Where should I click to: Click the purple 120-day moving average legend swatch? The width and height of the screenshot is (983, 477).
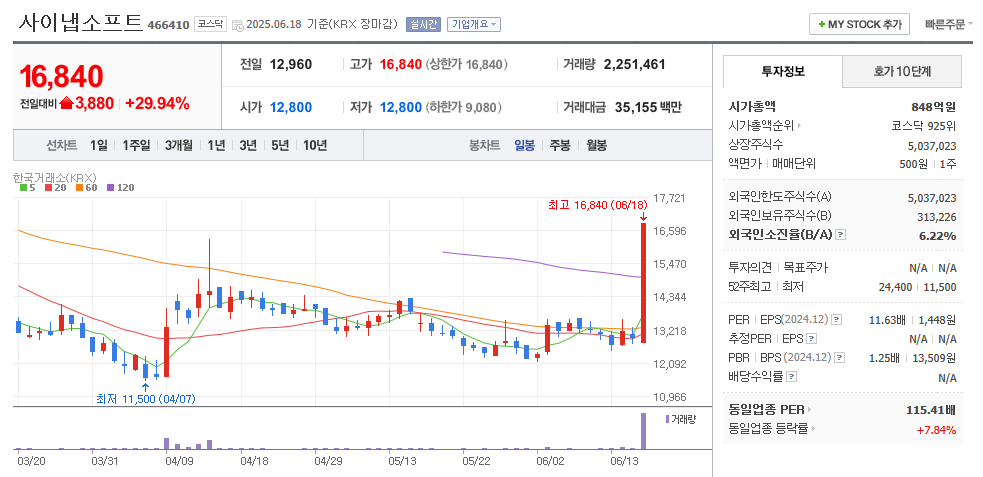click(x=110, y=187)
